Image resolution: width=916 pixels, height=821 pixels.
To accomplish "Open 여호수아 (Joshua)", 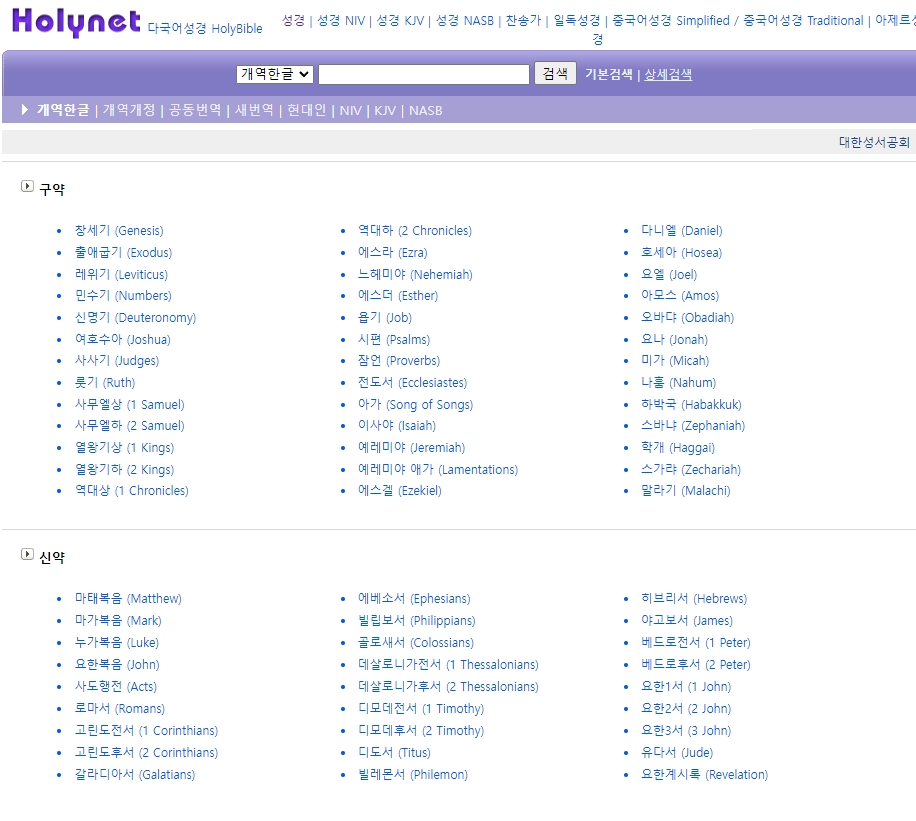I will (x=123, y=340).
